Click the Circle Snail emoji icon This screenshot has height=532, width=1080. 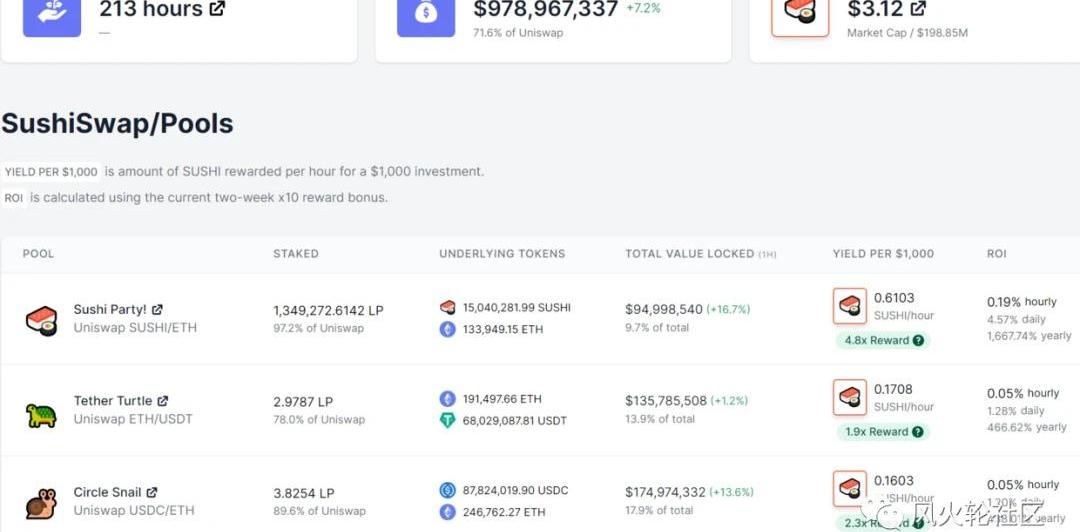click(41, 502)
